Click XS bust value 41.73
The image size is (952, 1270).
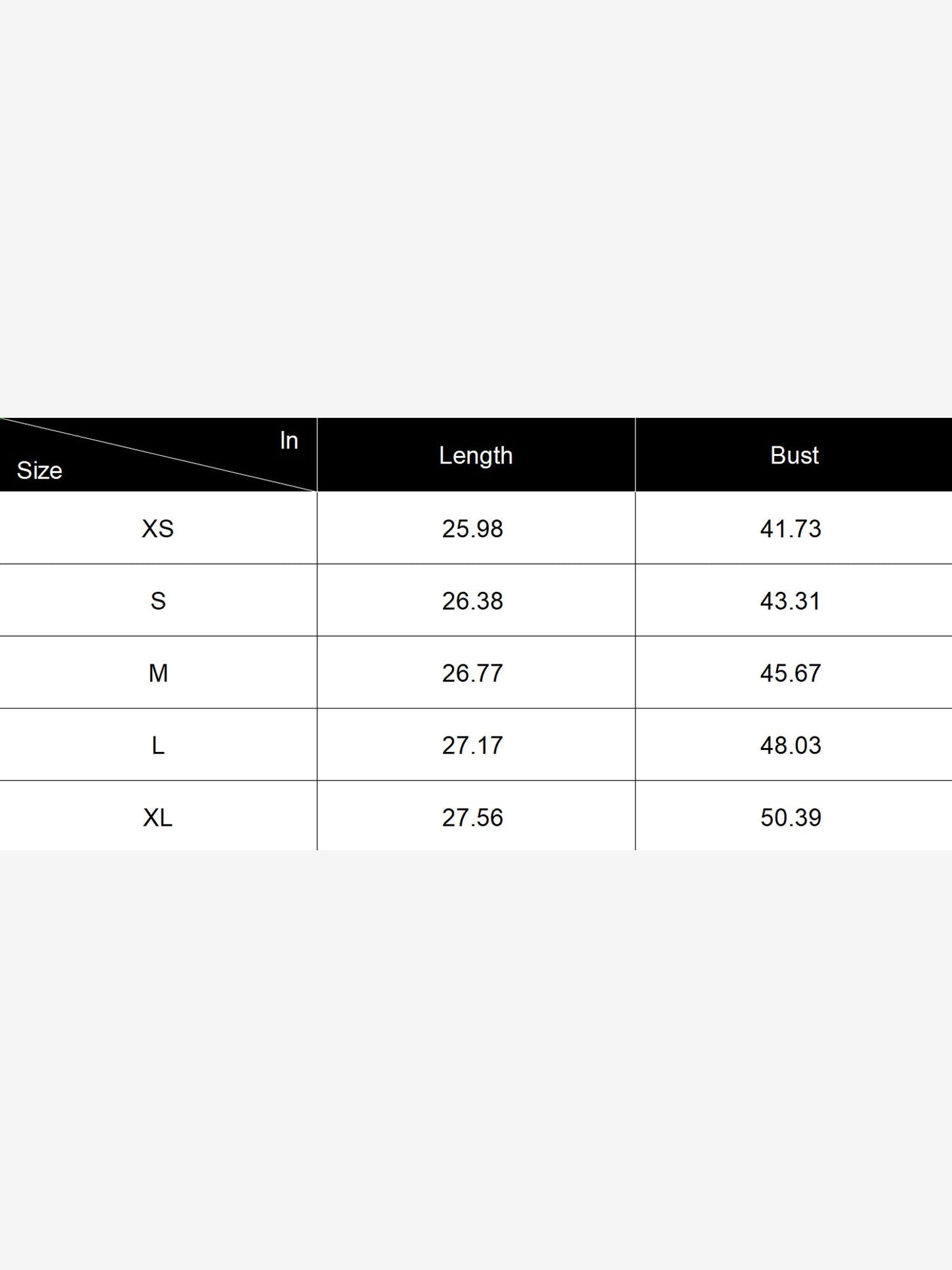791,529
